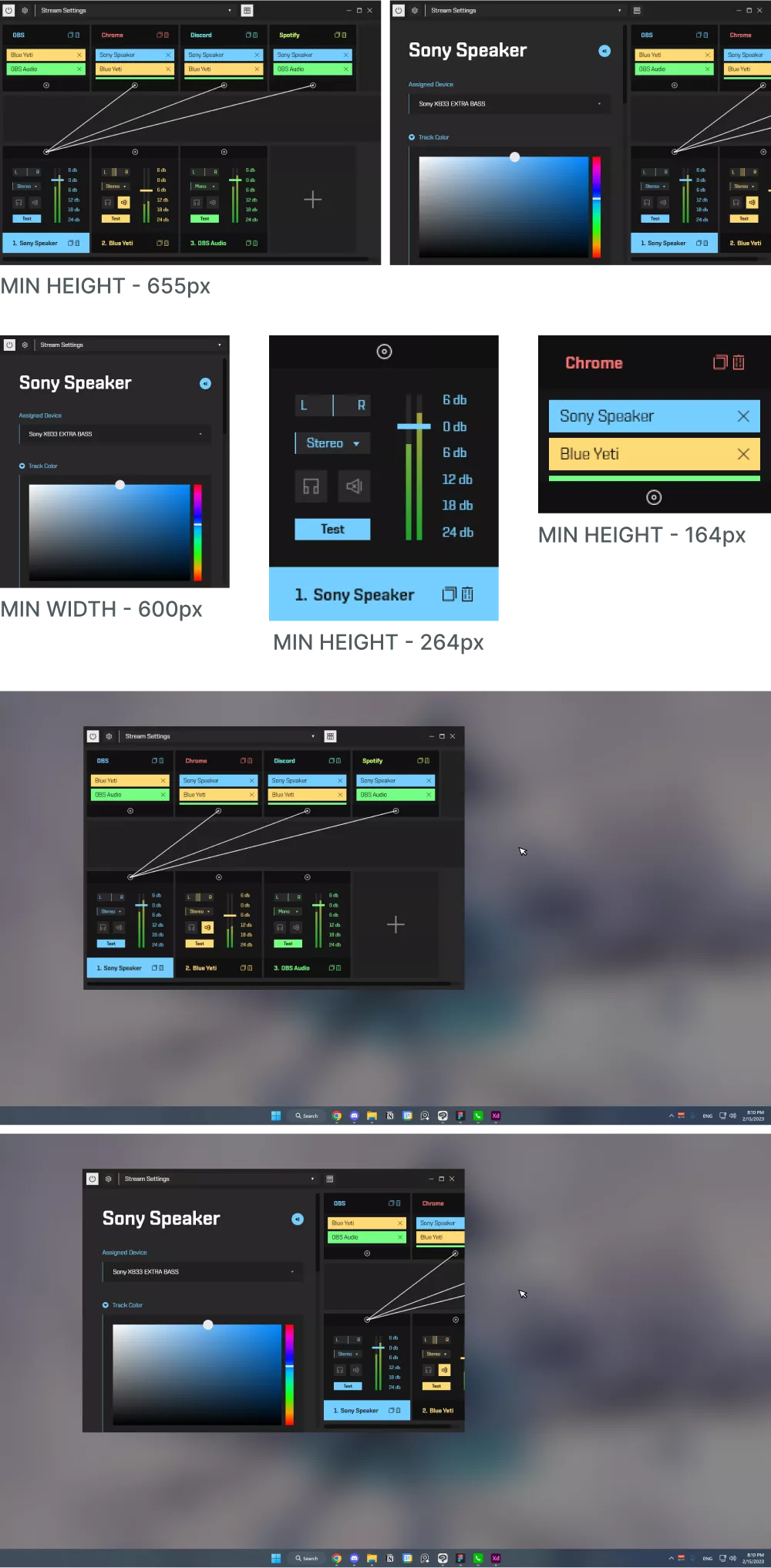The image size is (771, 1568).
Task: Toggle speaker mute in enlarged channel strip
Action: click(354, 486)
